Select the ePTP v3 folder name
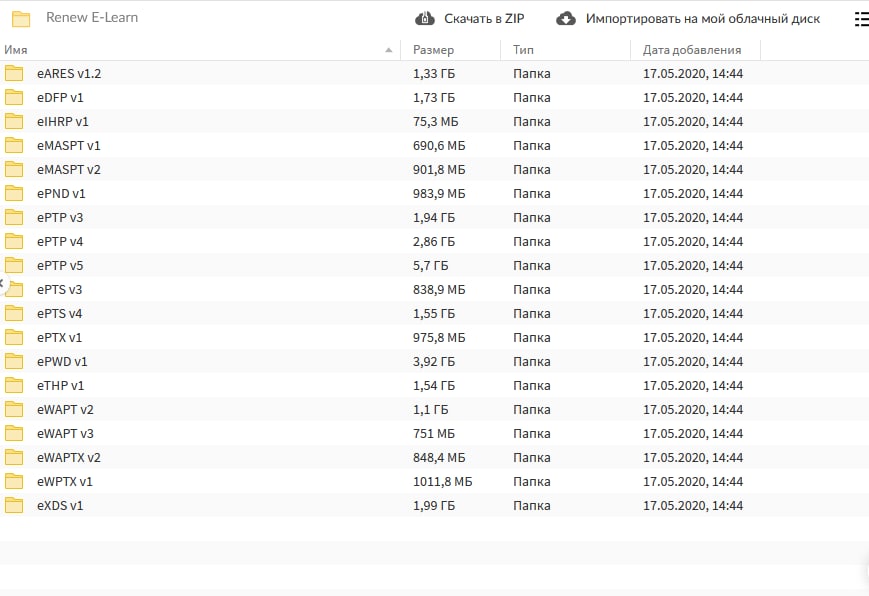This screenshot has width=869, height=596. [x=60, y=217]
